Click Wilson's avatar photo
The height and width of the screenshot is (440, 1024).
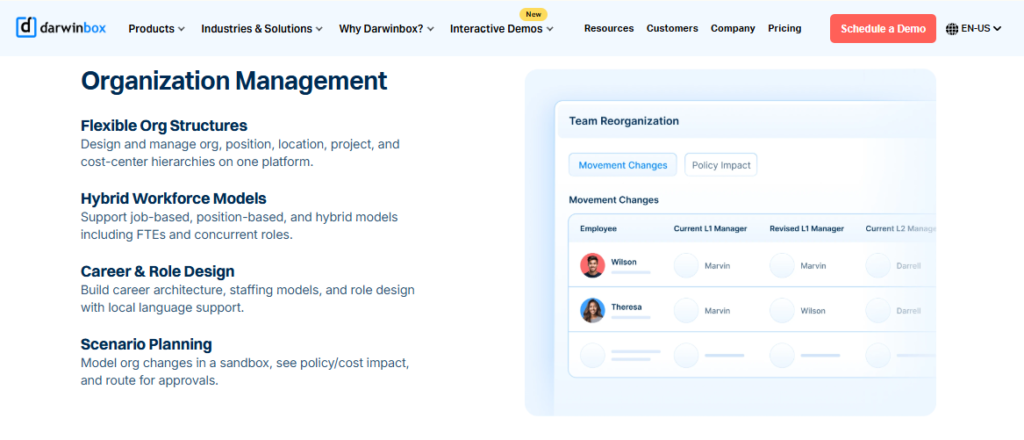tap(592, 265)
